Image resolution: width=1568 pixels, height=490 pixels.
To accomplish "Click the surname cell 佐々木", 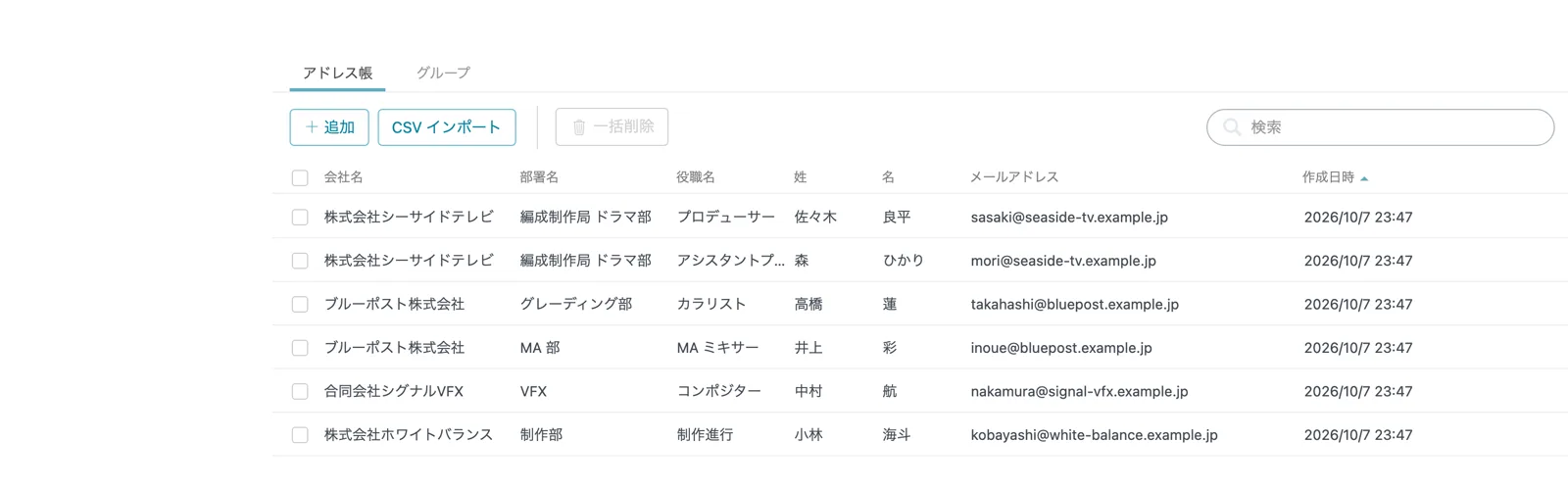I will (x=815, y=218).
